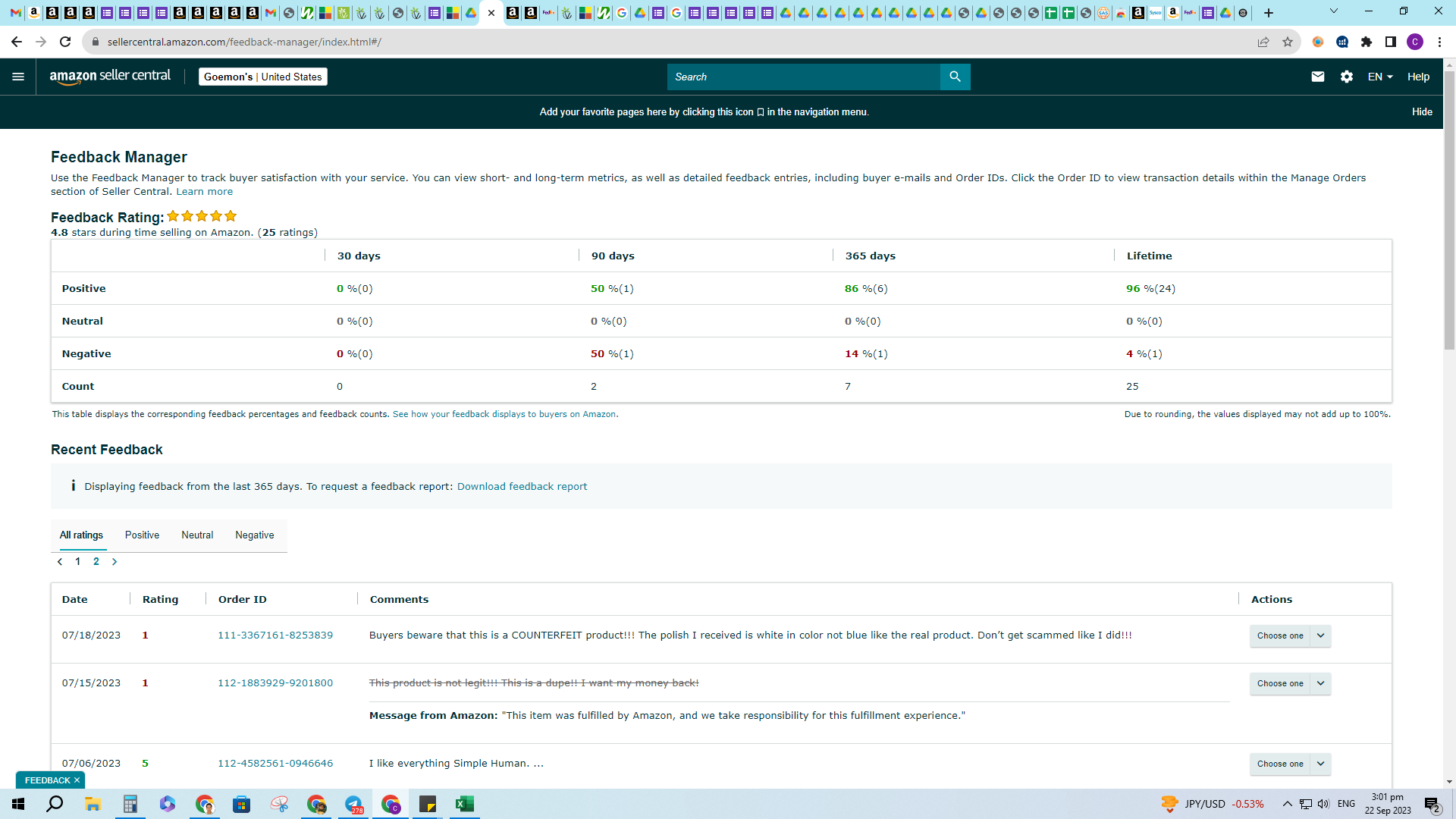
Task: Bookmark this page with the star icon
Action: point(1288,42)
